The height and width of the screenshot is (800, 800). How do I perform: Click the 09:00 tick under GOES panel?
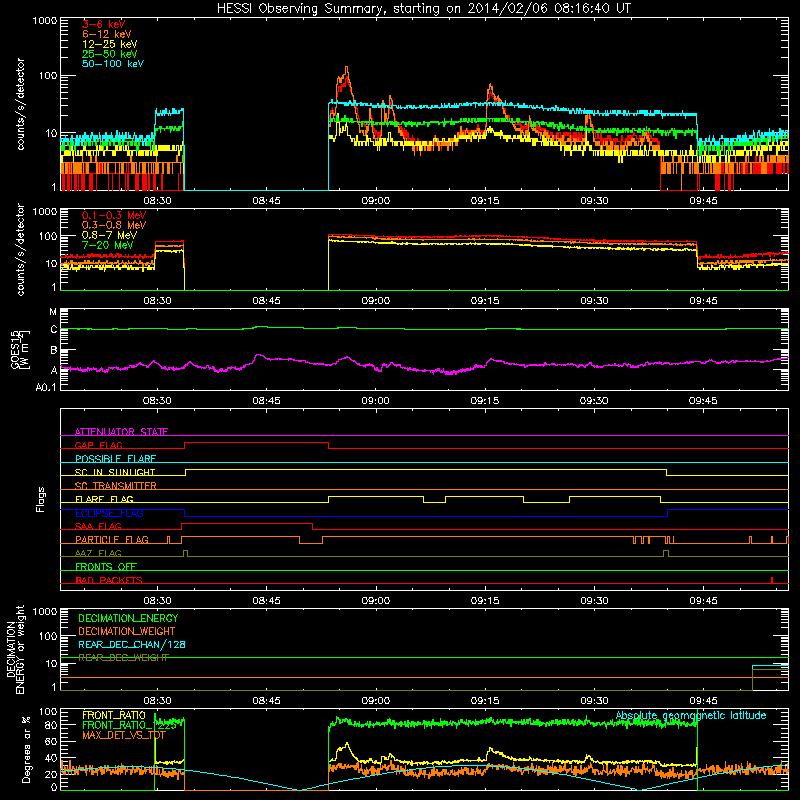click(x=376, y=401)
